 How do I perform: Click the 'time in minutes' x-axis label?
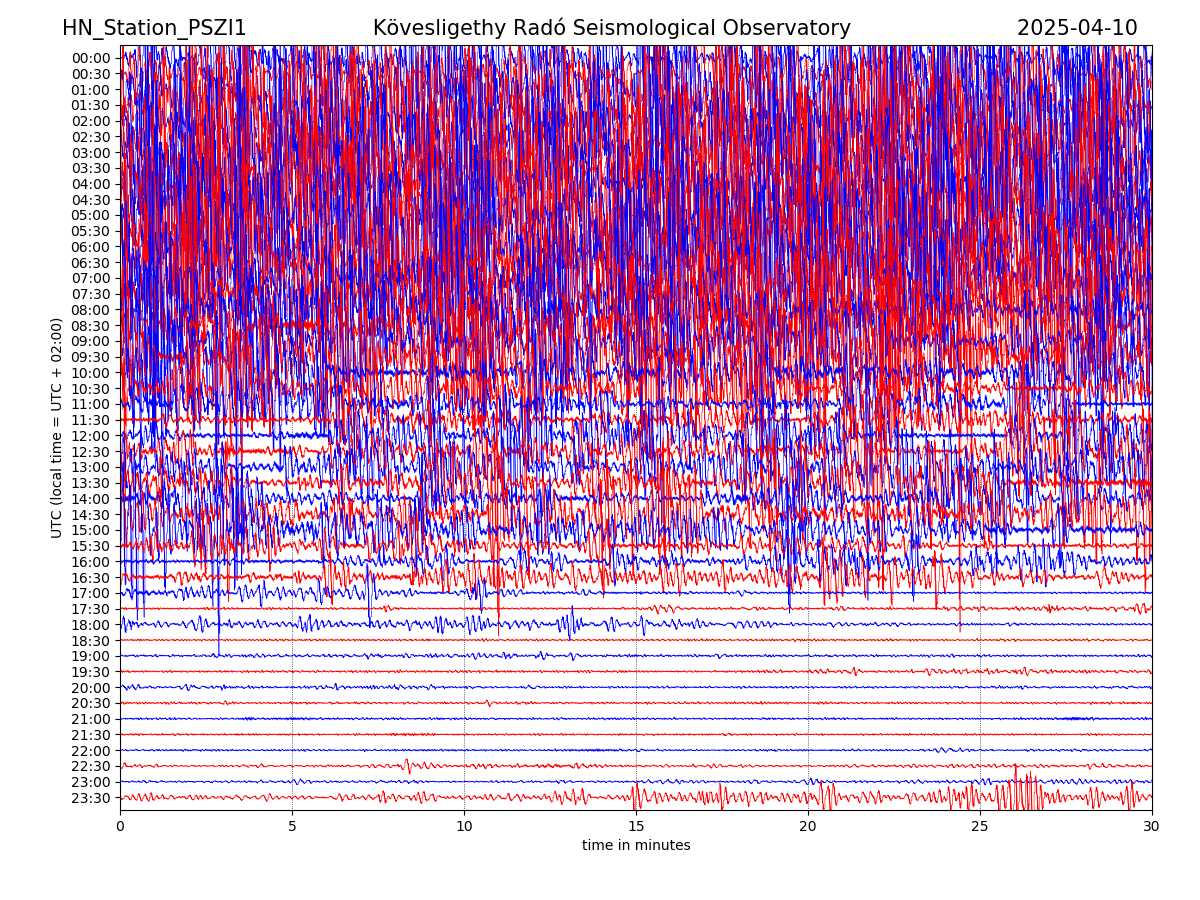(636, 846)
